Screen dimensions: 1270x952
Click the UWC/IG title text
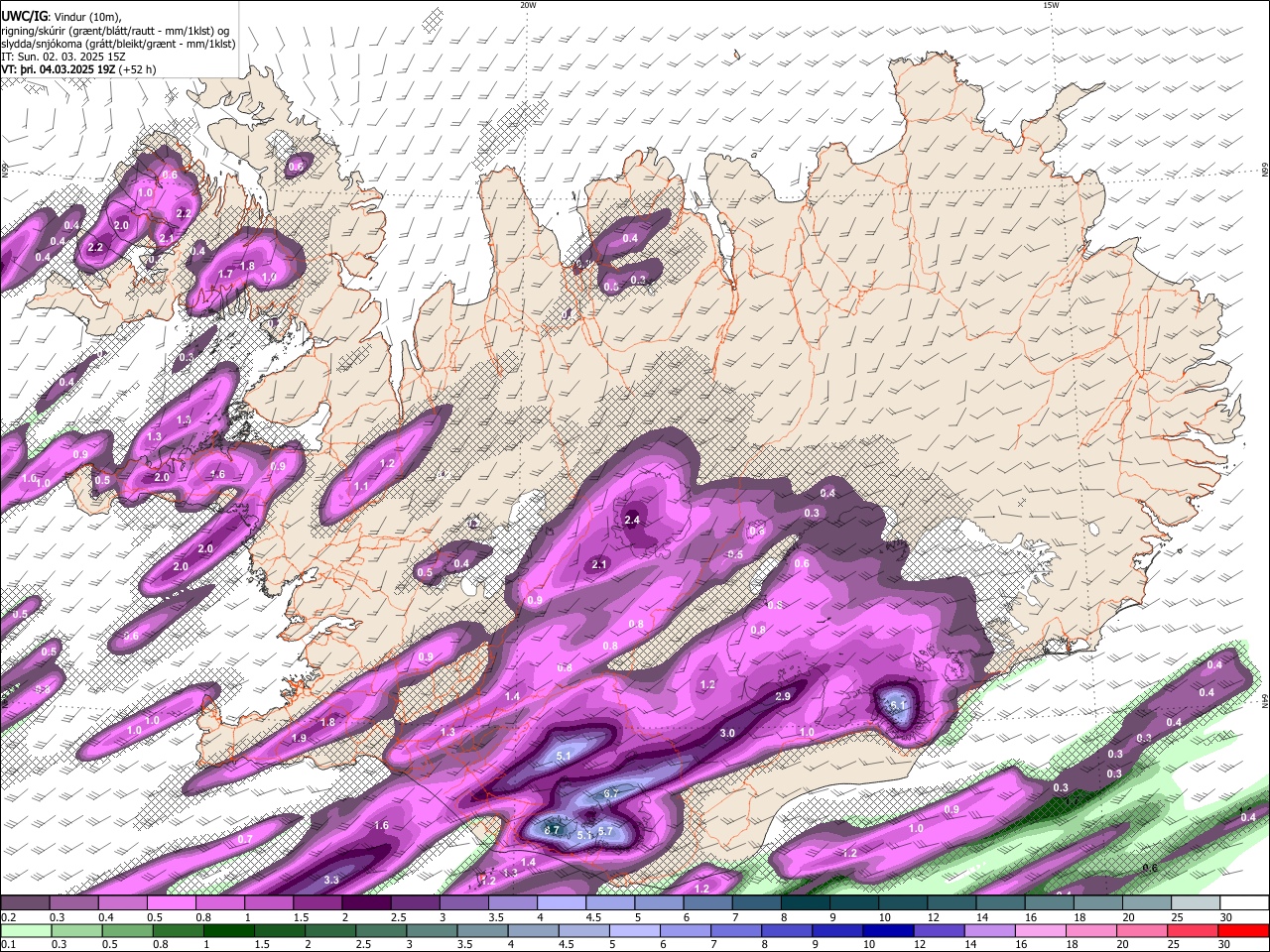pos(24,17)
